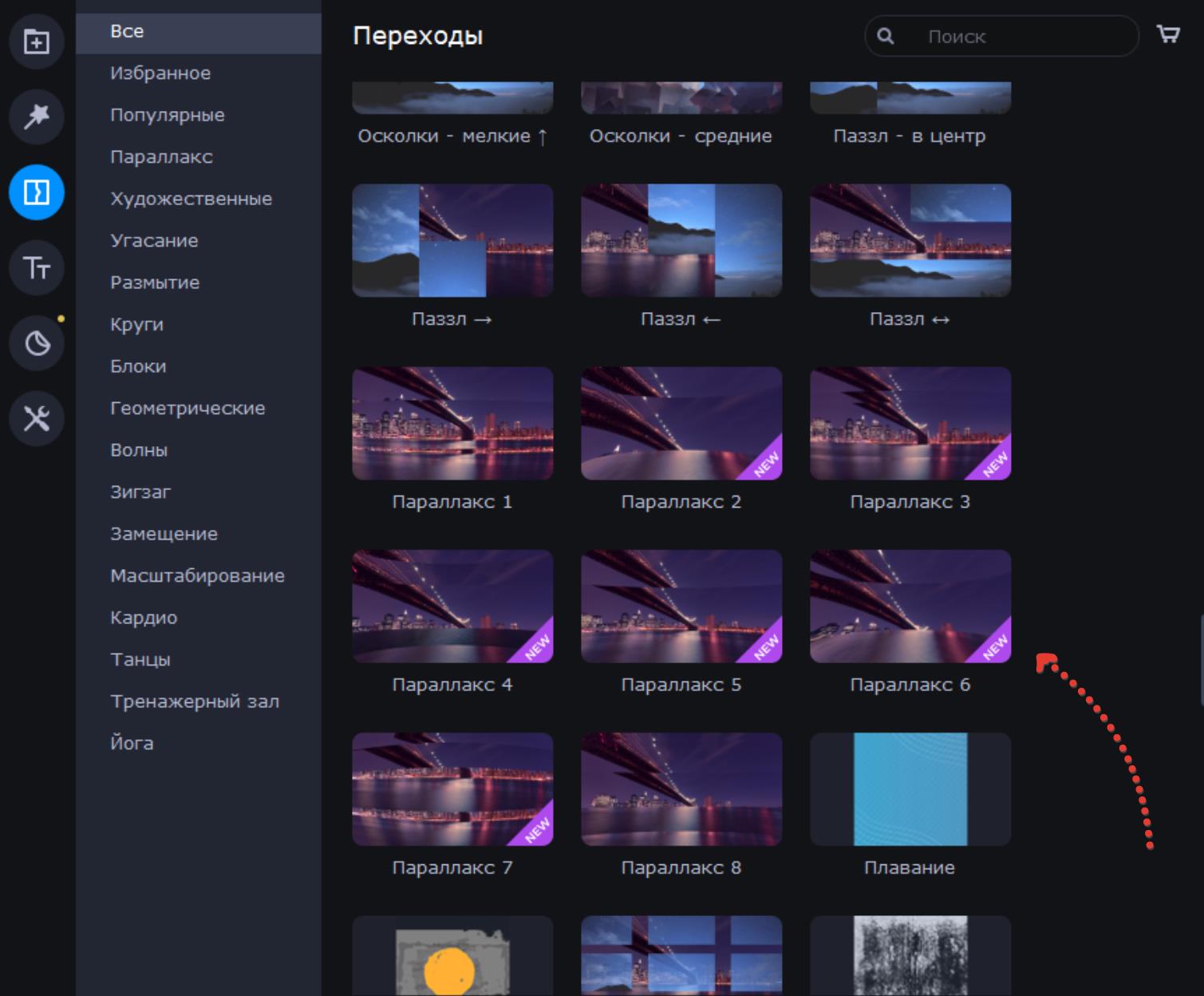
Task: Open the import media panel icon
Action: pos(37,41)
